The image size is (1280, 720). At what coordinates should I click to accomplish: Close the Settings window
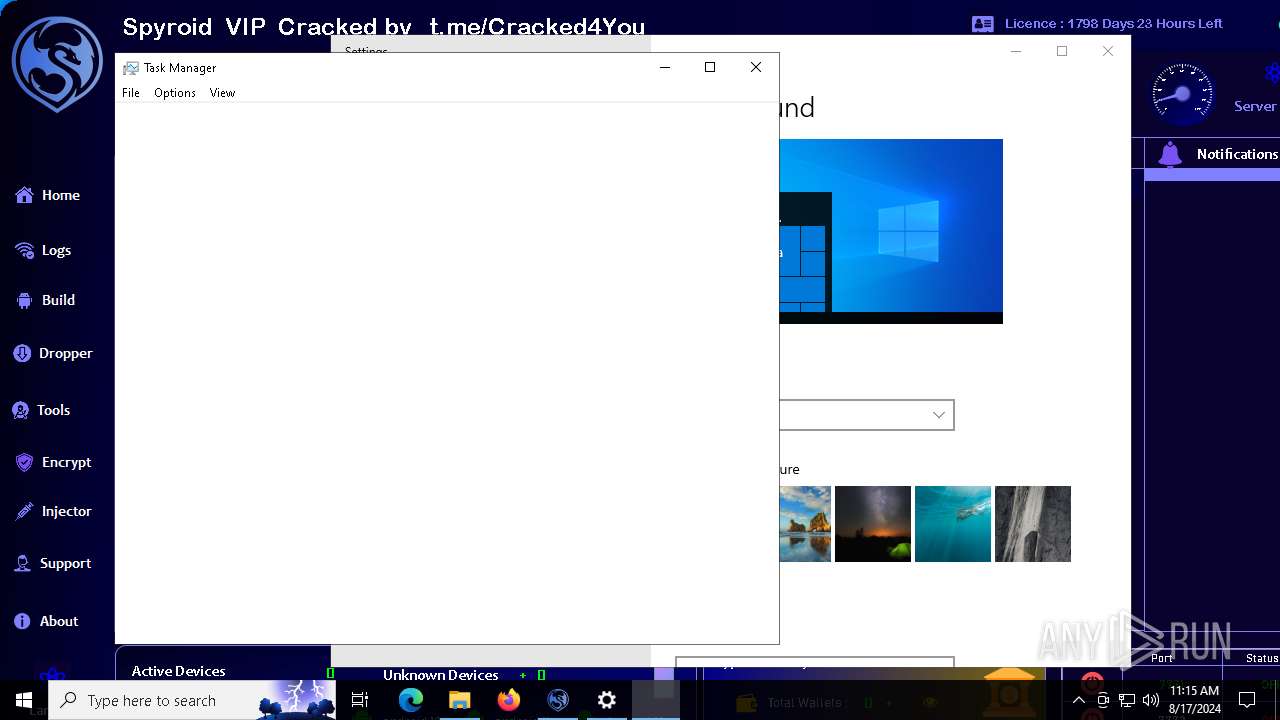click(1107, 51)
